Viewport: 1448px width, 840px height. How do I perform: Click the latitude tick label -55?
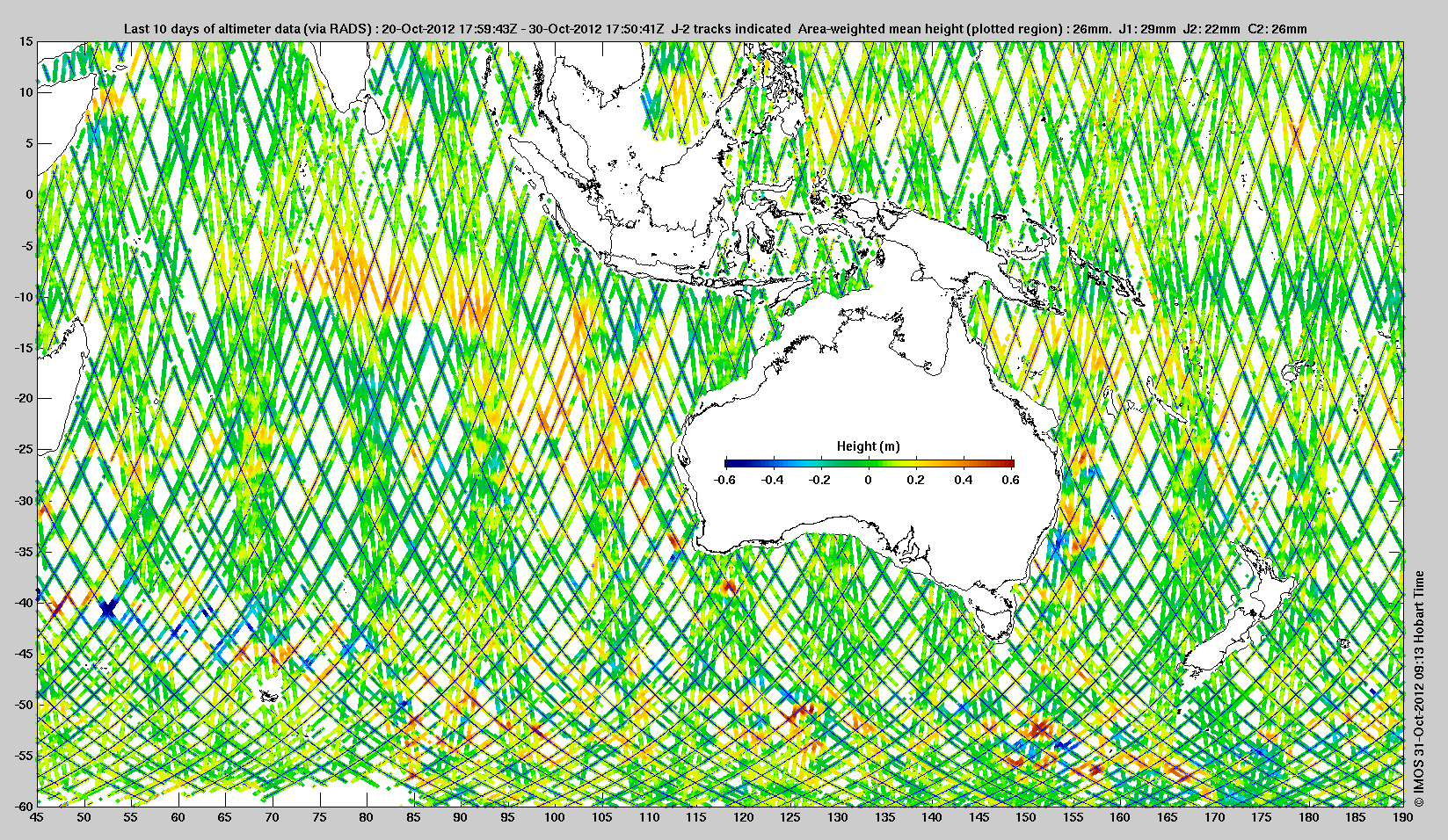(23, 756)
